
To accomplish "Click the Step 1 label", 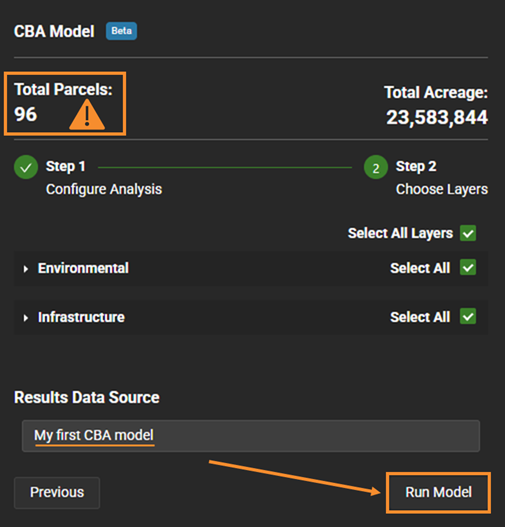I will (x=66, y=166).
